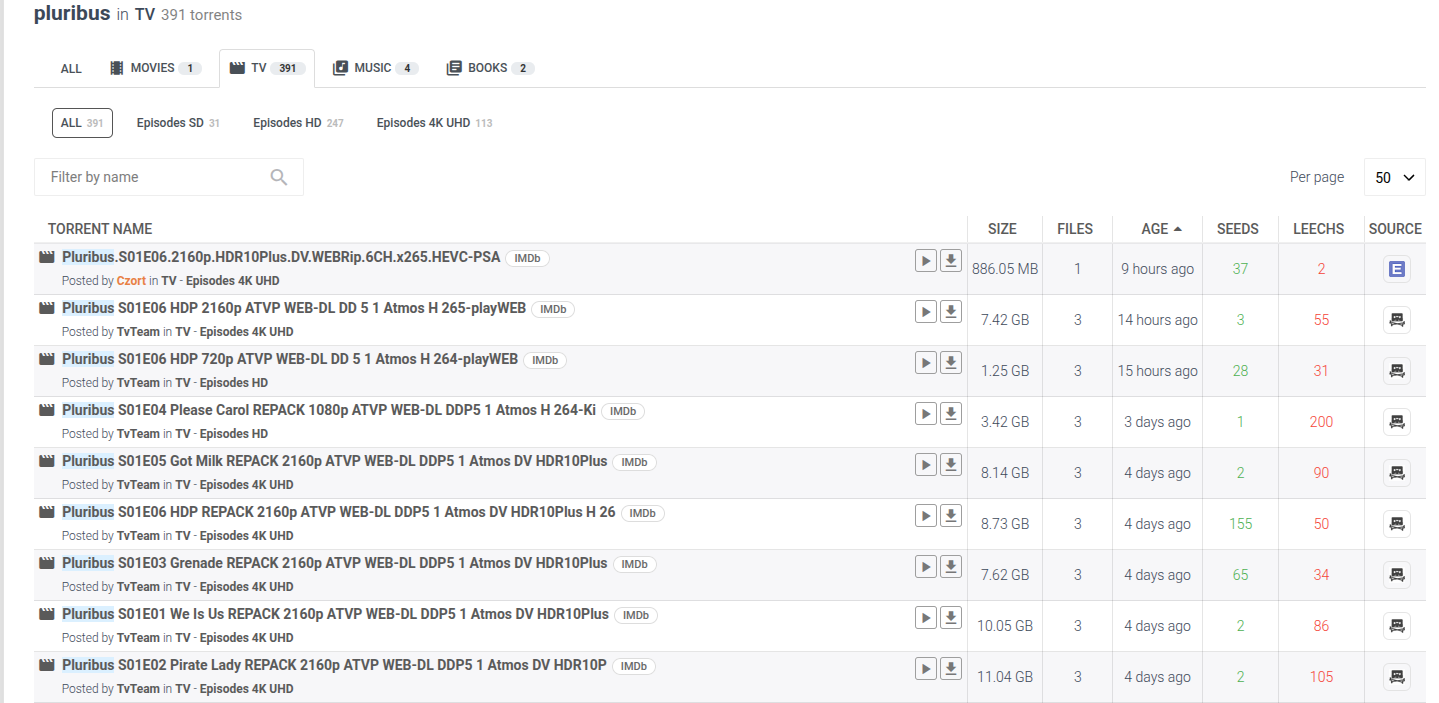Open the S01E01 We Is Us torrent link
The width and height of the screenshot is (1439, 703).
(335, 614)
